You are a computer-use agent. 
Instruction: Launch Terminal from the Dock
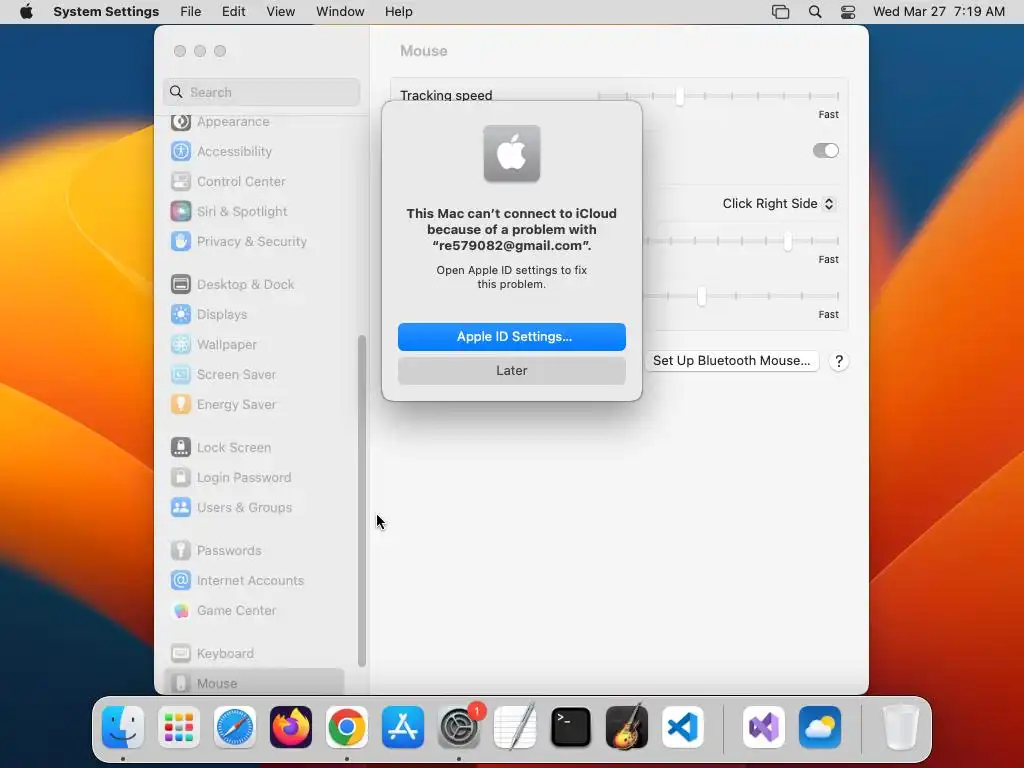click(x=571, y=727)
